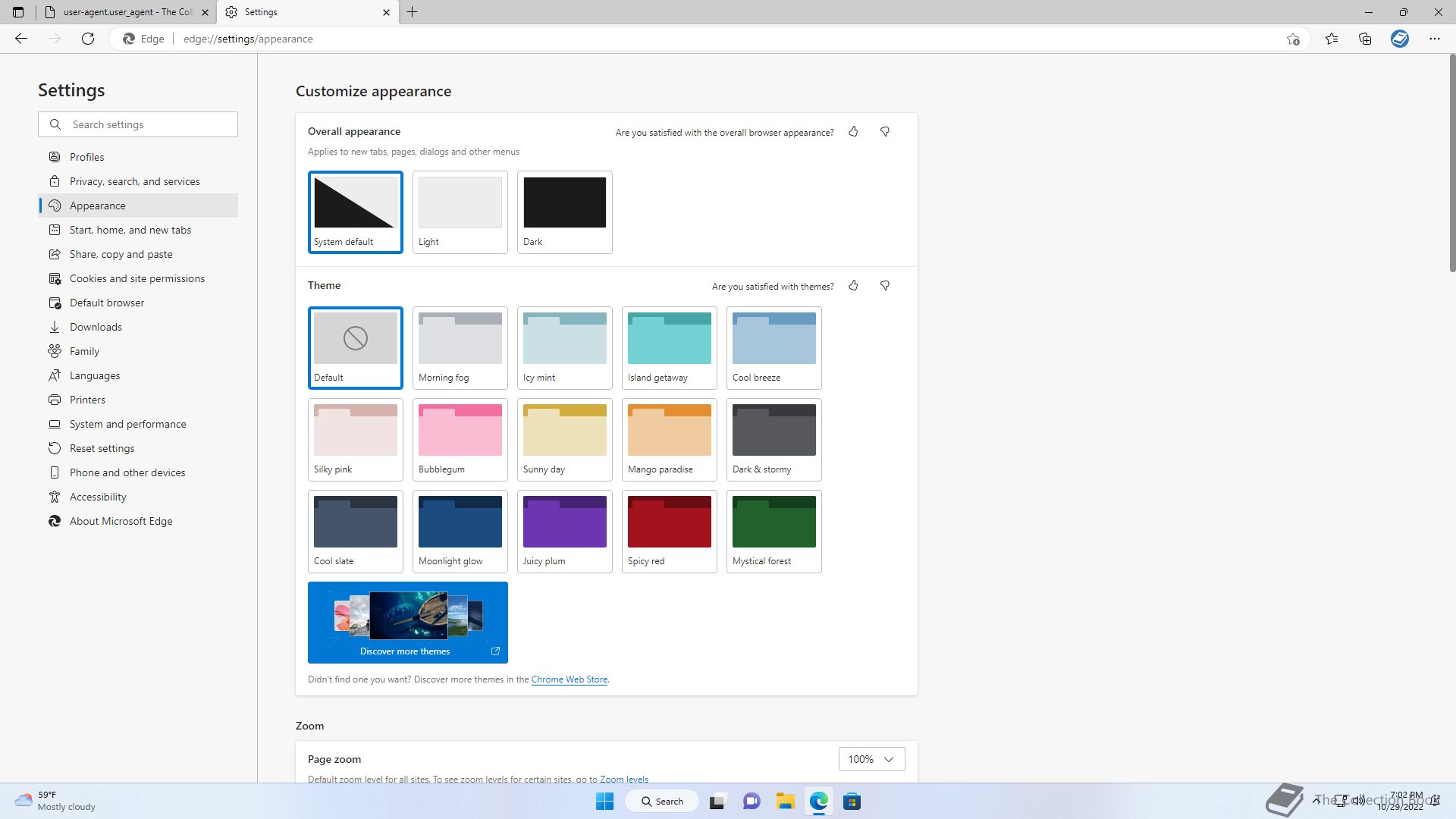The image size is (1456, 819).
Task: Open Privacy, search, and services settings
Action: point(134,181)
